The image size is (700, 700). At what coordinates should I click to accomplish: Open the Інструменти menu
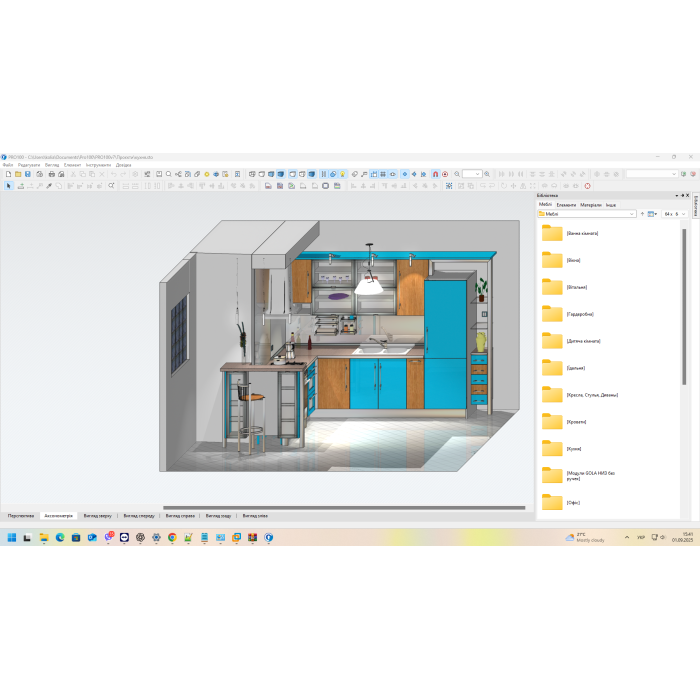pos(98,165)
